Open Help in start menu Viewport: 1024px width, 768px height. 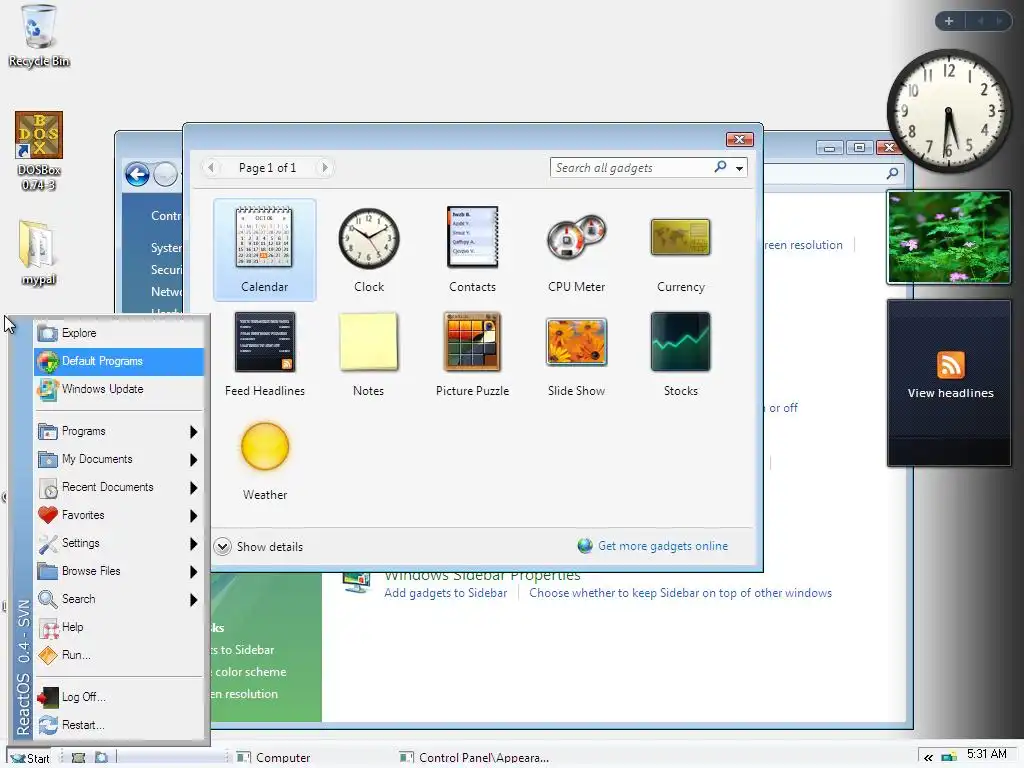[119, 628]
